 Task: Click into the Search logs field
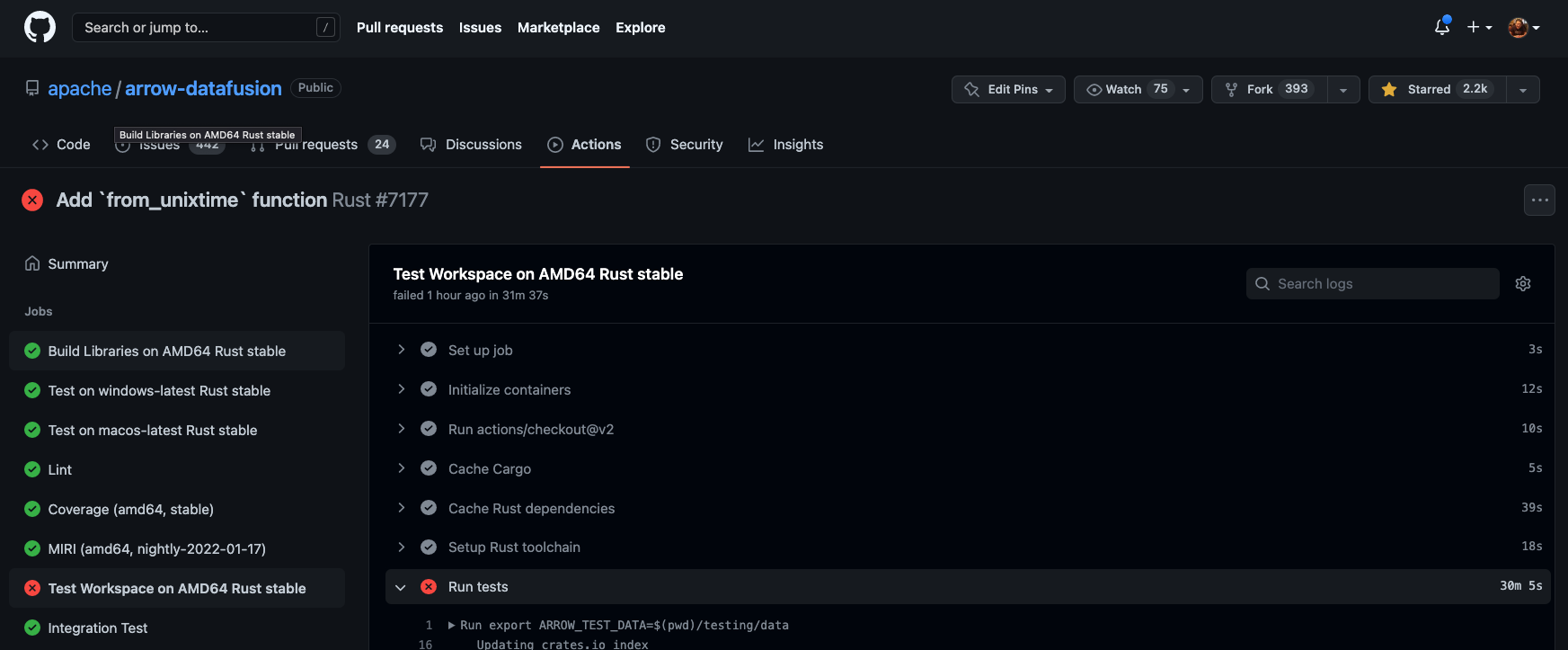click(x=1372, y=283)
